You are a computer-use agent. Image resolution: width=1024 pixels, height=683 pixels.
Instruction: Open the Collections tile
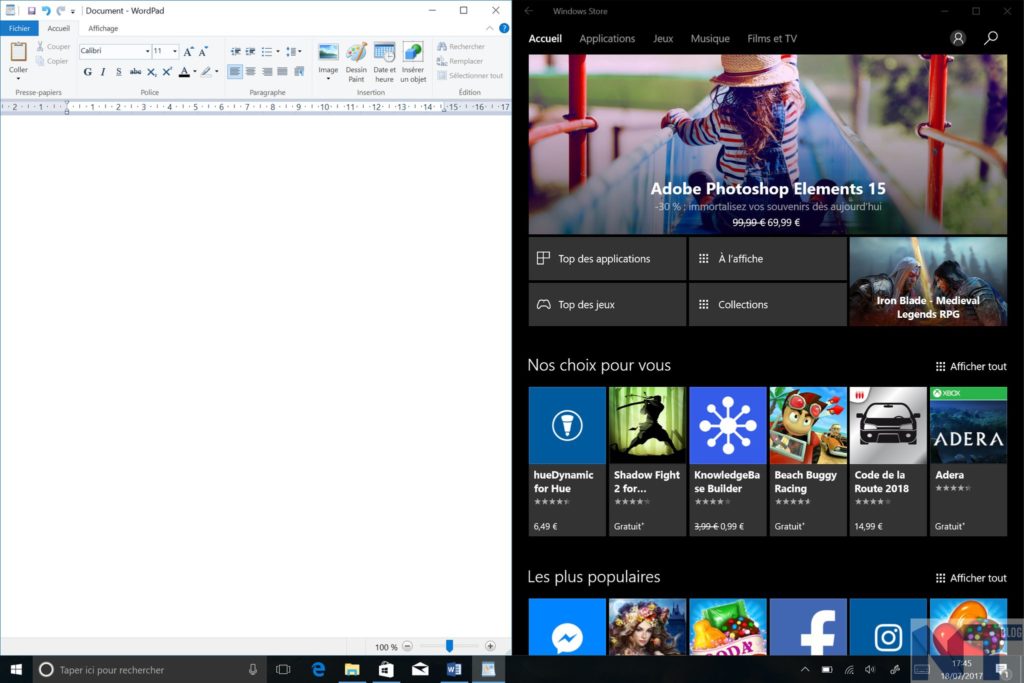(x=767, y=304)
